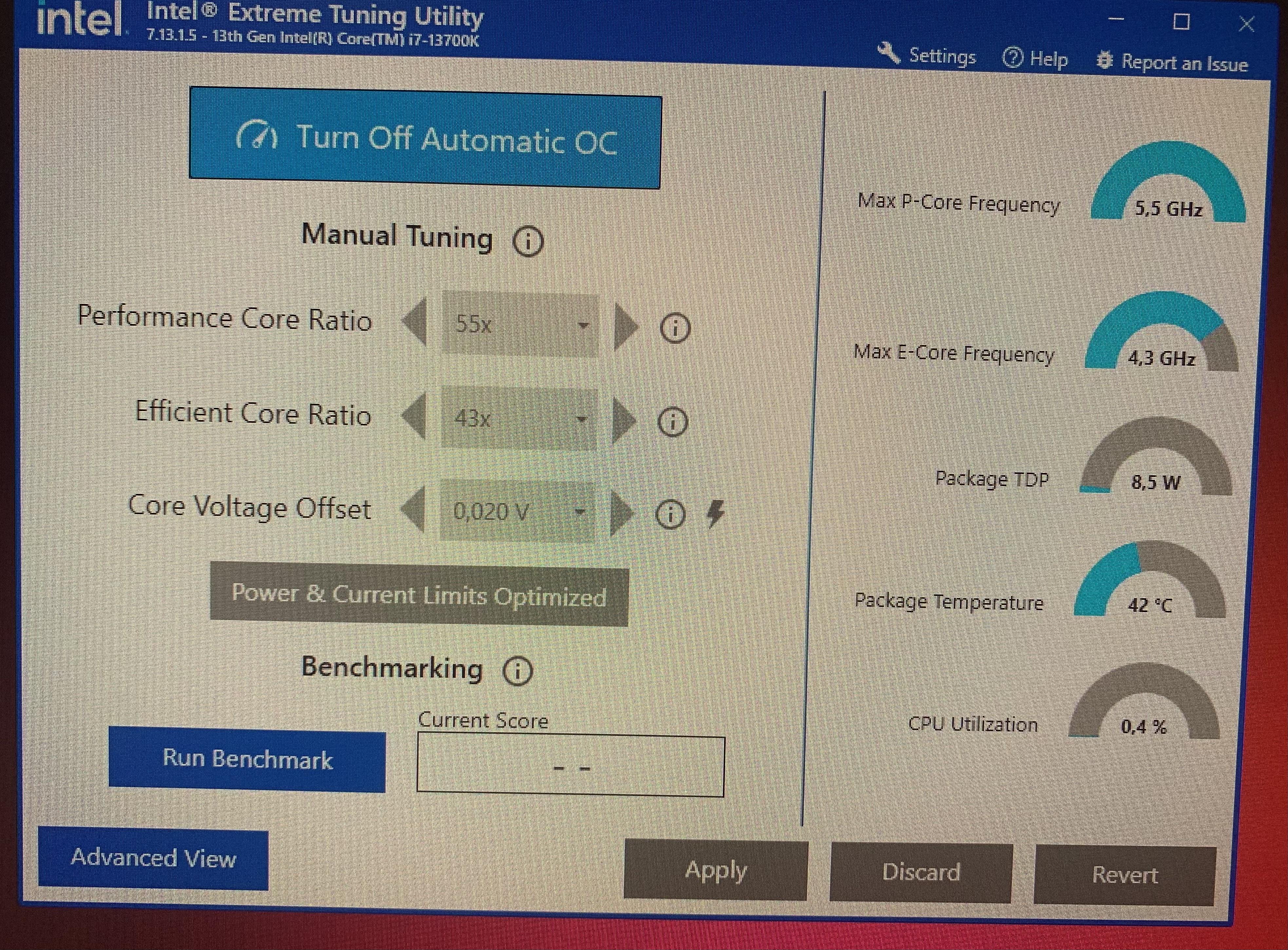The width and height of the screenshot is (1288, 950).
Task: Increase Core Voltage Offset with right arrow
Action: [x=622, y=513]
